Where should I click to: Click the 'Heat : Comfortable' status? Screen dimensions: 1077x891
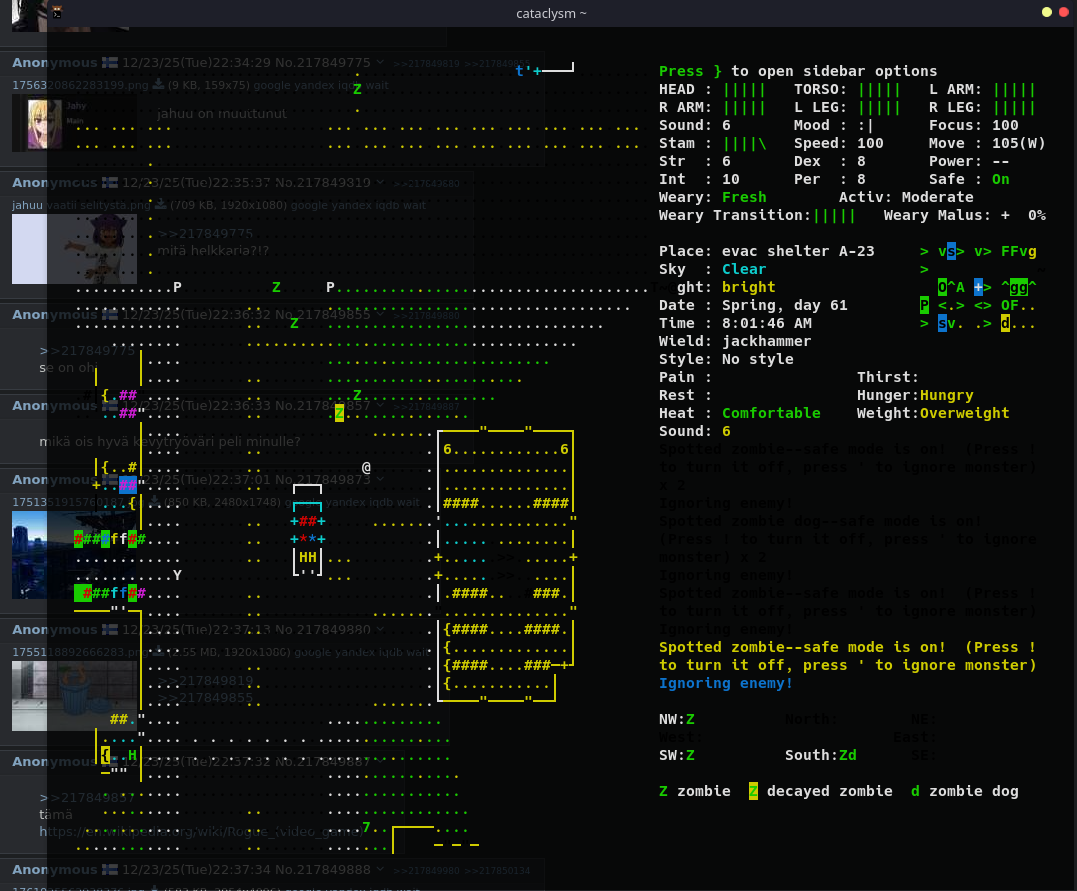point(740,413)
